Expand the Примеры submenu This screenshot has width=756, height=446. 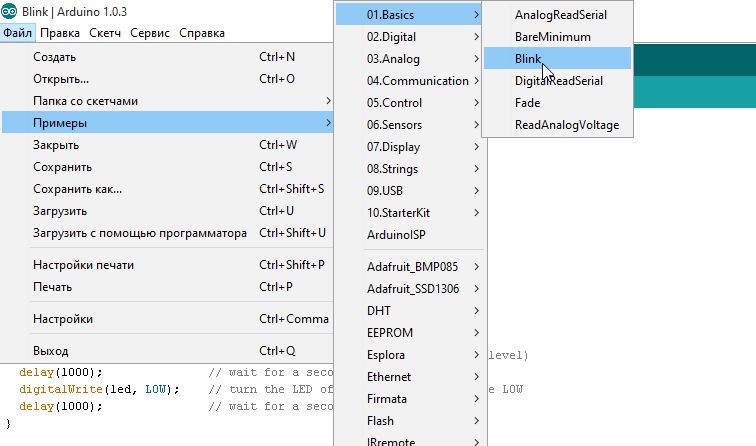(x=167, y=123)
